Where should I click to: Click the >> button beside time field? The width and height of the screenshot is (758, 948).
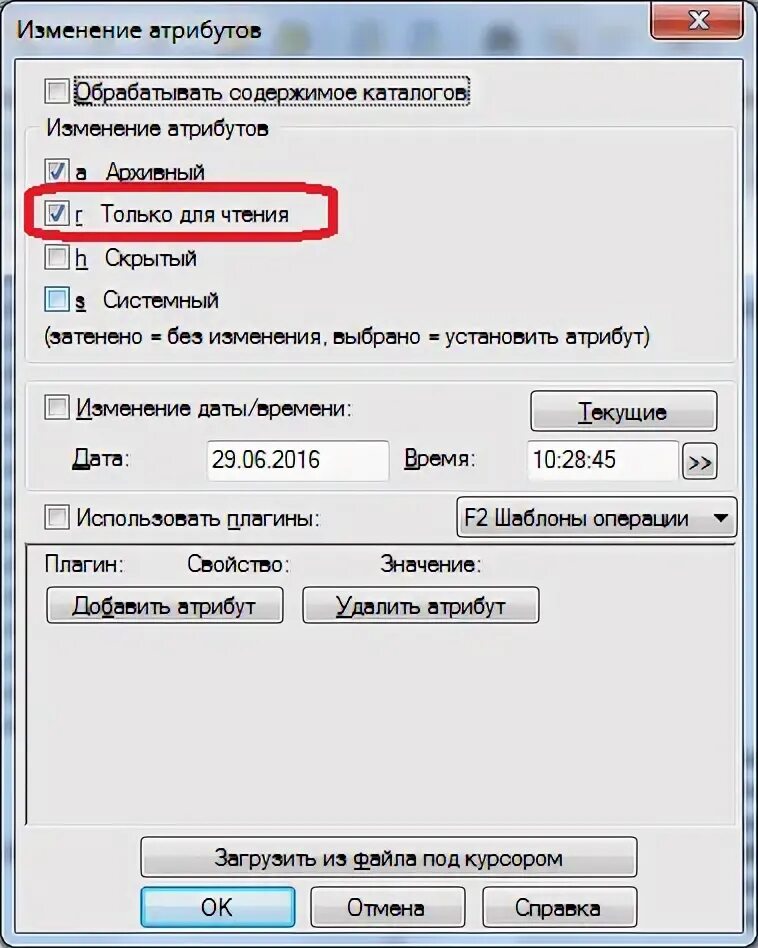click(699, 462)
